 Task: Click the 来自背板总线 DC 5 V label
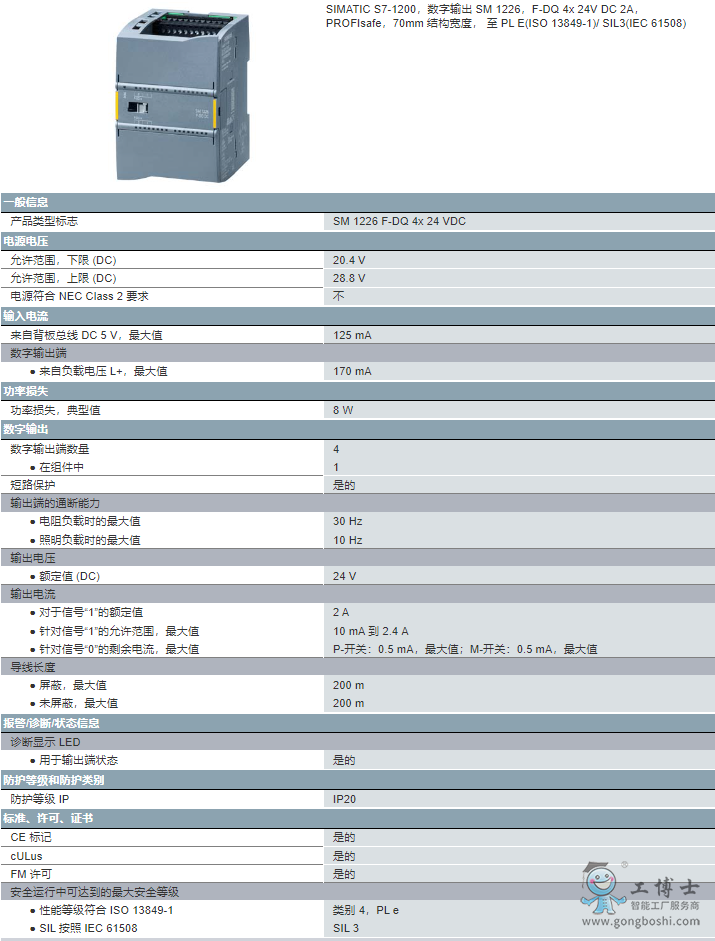86,335
